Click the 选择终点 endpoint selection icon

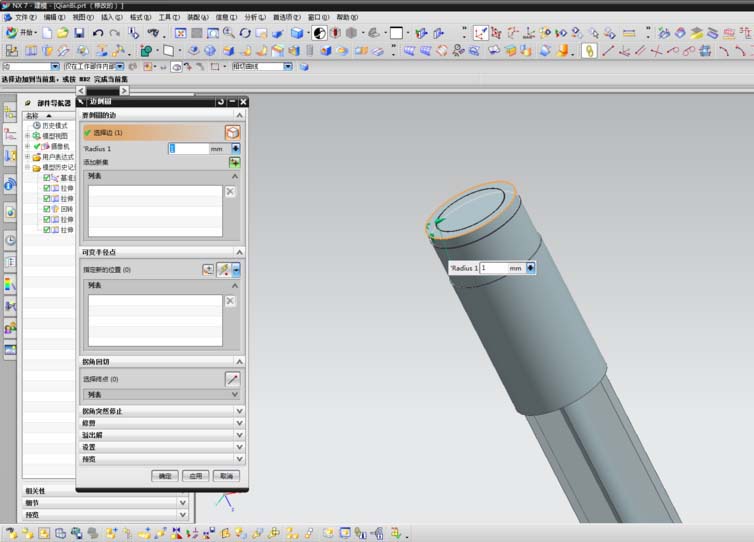[x=232, y=379]
